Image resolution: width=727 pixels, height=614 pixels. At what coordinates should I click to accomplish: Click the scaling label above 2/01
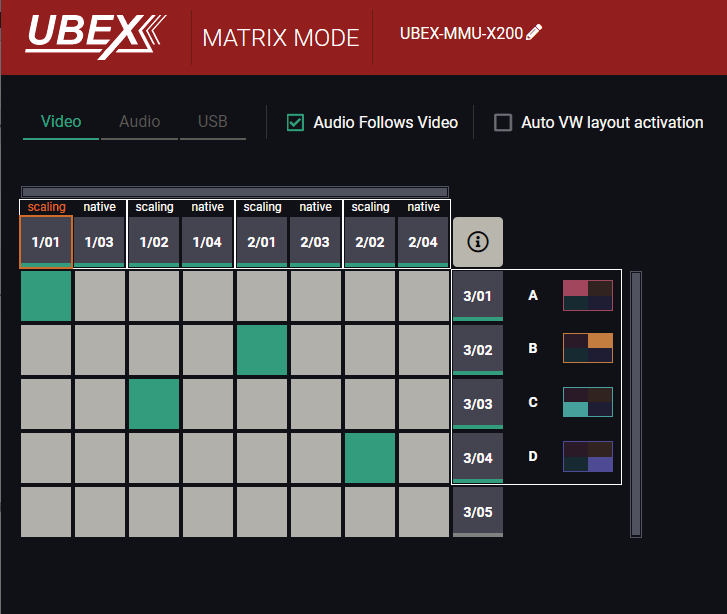pos(262,207)
